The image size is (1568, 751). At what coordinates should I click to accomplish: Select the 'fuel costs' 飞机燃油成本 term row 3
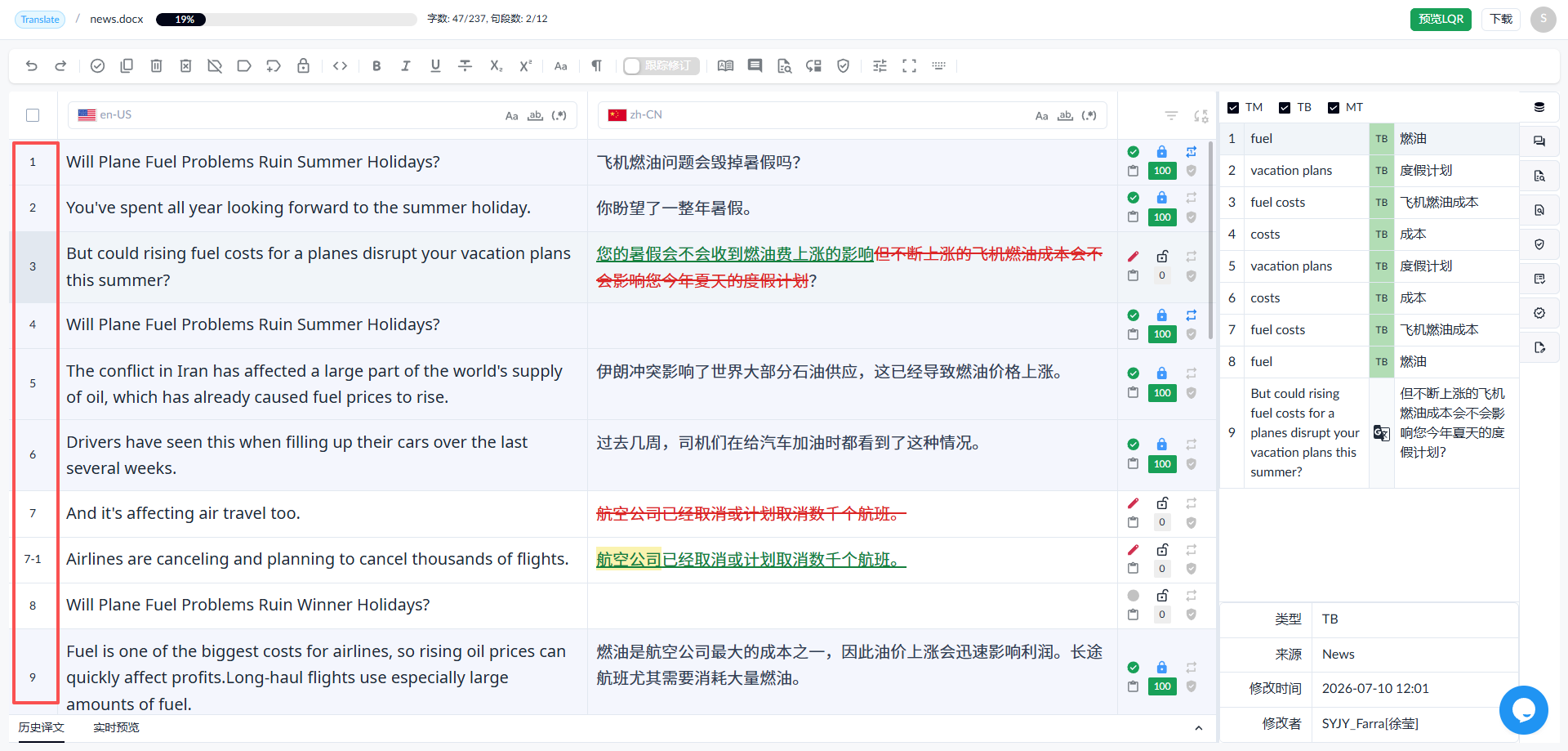pyautogui.click(x=1370, y=203)
